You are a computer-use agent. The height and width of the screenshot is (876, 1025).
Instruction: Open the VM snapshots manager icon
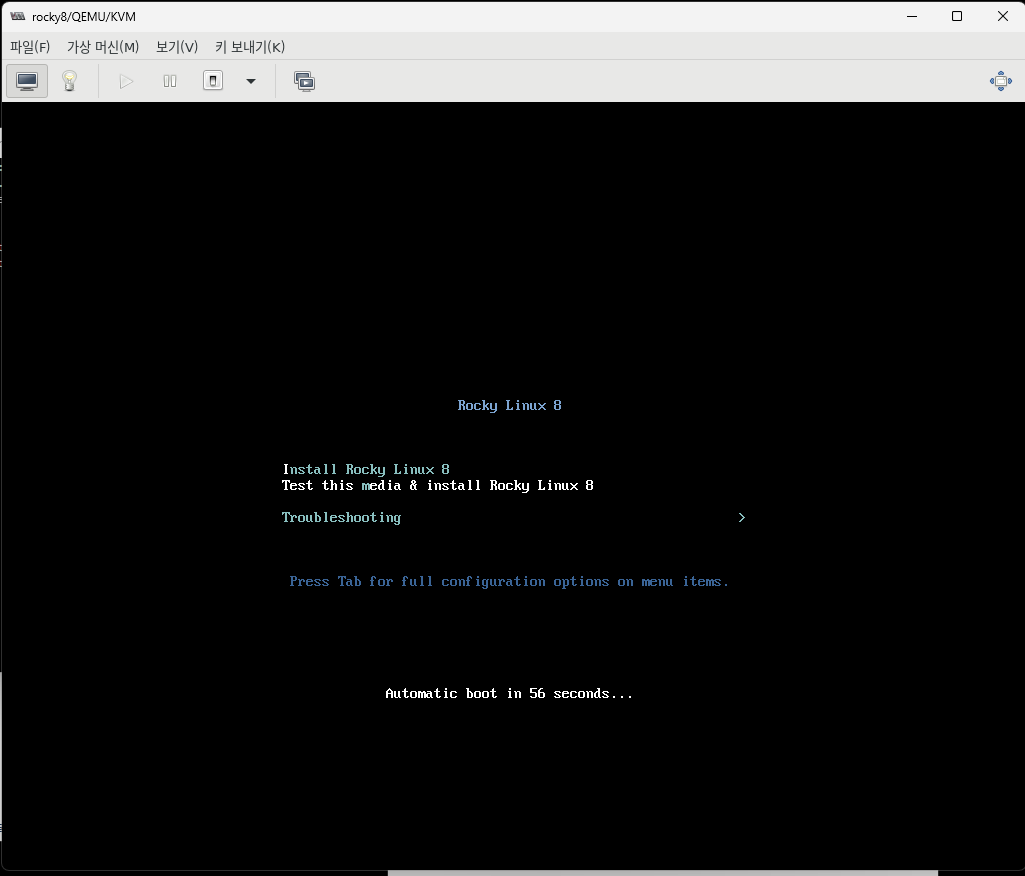[x=305, y=81]
